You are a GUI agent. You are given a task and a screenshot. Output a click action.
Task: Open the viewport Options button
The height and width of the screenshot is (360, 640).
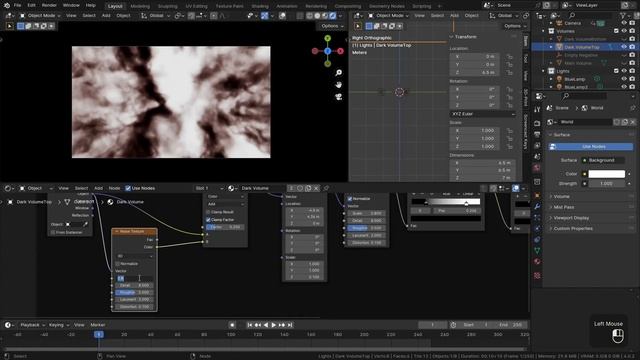(331, 26)
